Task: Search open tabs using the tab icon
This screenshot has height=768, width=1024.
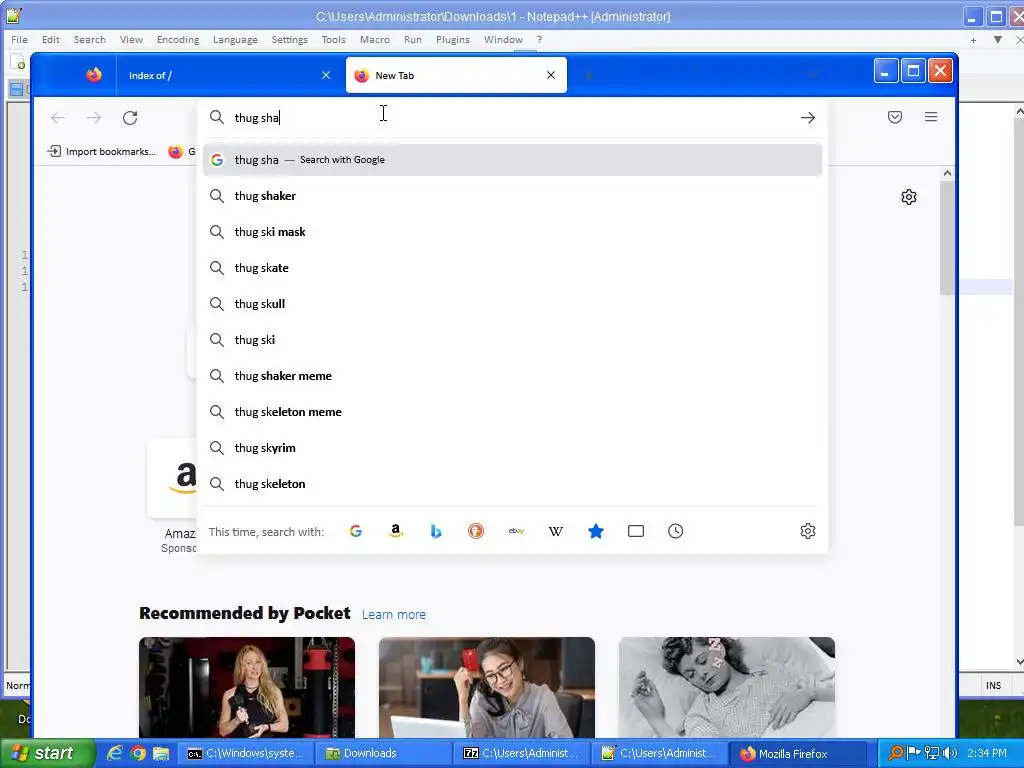Action: click(x=635, y=531)
